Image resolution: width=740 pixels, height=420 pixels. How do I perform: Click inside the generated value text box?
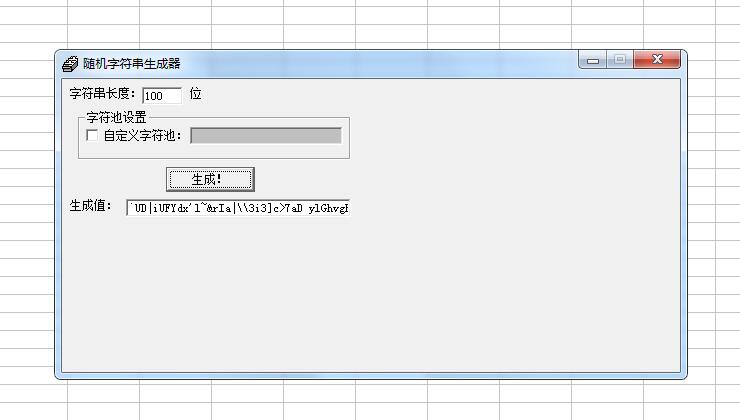pyautogui.click(x=238, y=208)
